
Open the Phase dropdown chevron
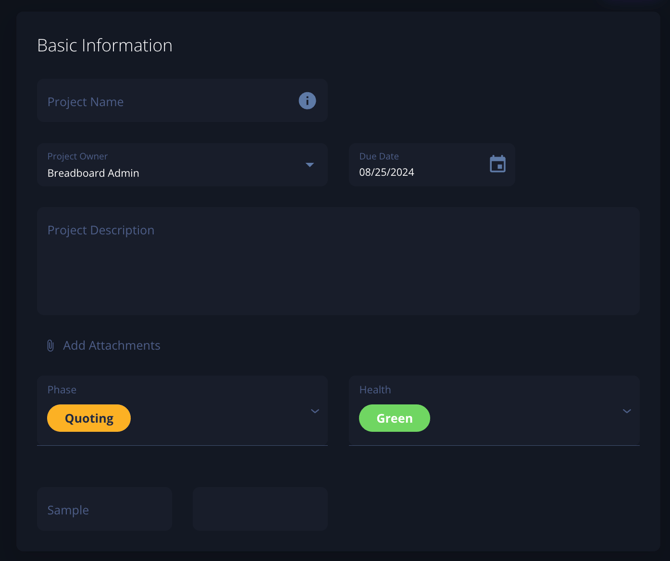pos(314,411)
